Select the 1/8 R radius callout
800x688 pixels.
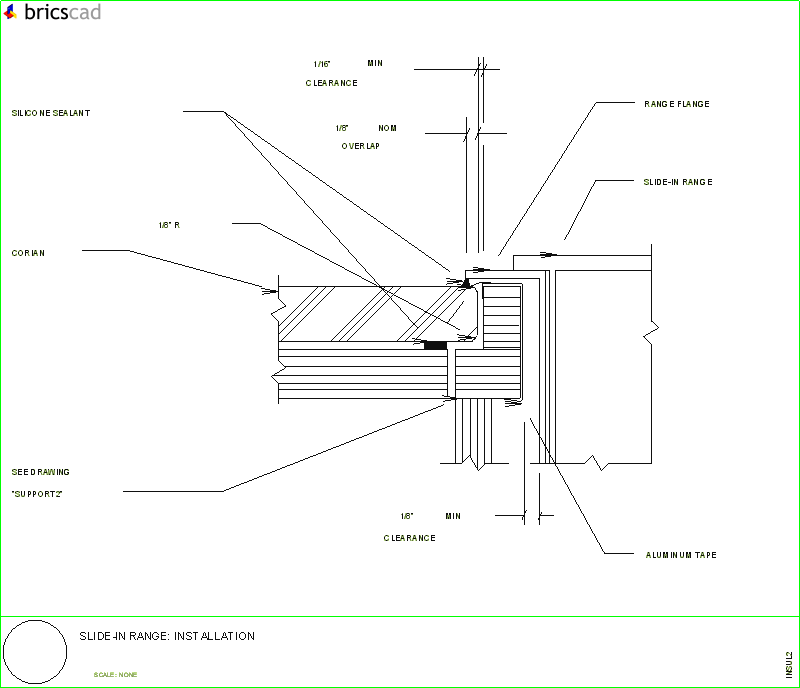[x=168, y=225]
